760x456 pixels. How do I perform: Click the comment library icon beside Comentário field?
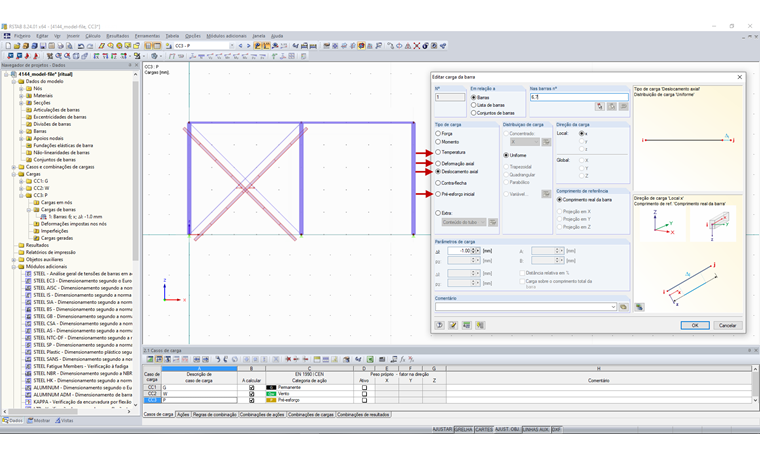623,307
